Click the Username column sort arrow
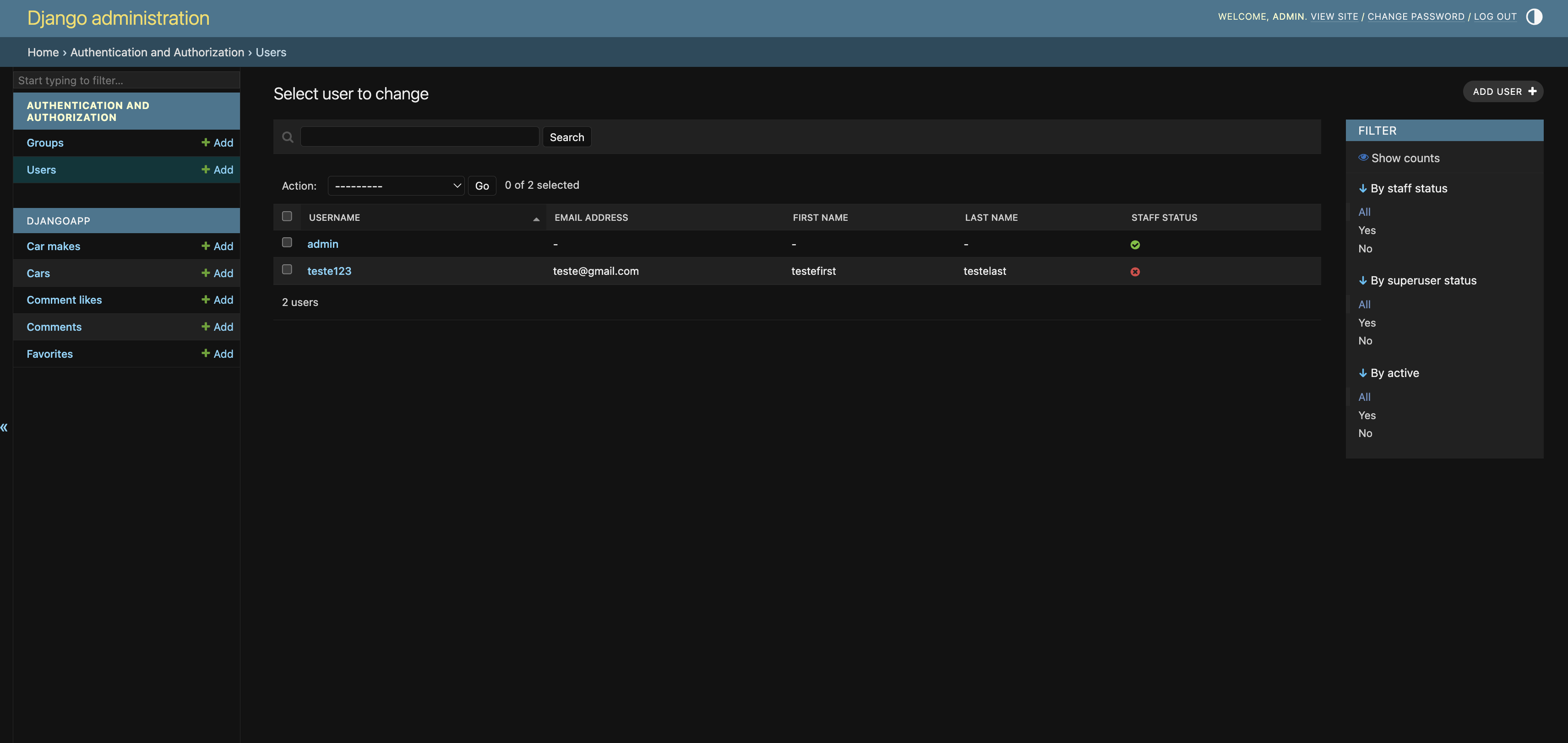This screenshot has height=743, width=1568. click(536, 219)
